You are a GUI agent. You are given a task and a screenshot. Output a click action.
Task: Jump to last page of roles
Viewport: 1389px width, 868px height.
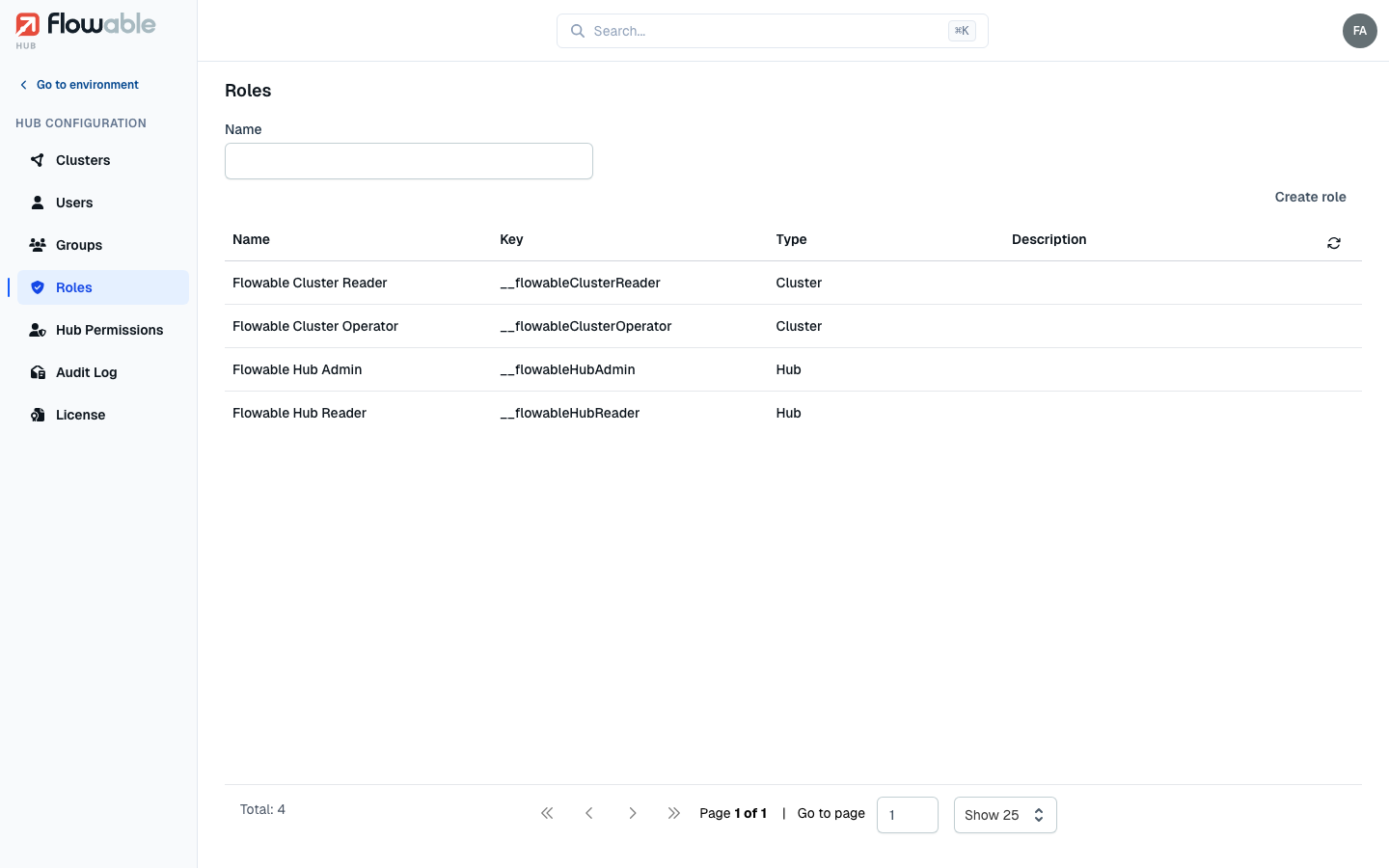(674, 813)
